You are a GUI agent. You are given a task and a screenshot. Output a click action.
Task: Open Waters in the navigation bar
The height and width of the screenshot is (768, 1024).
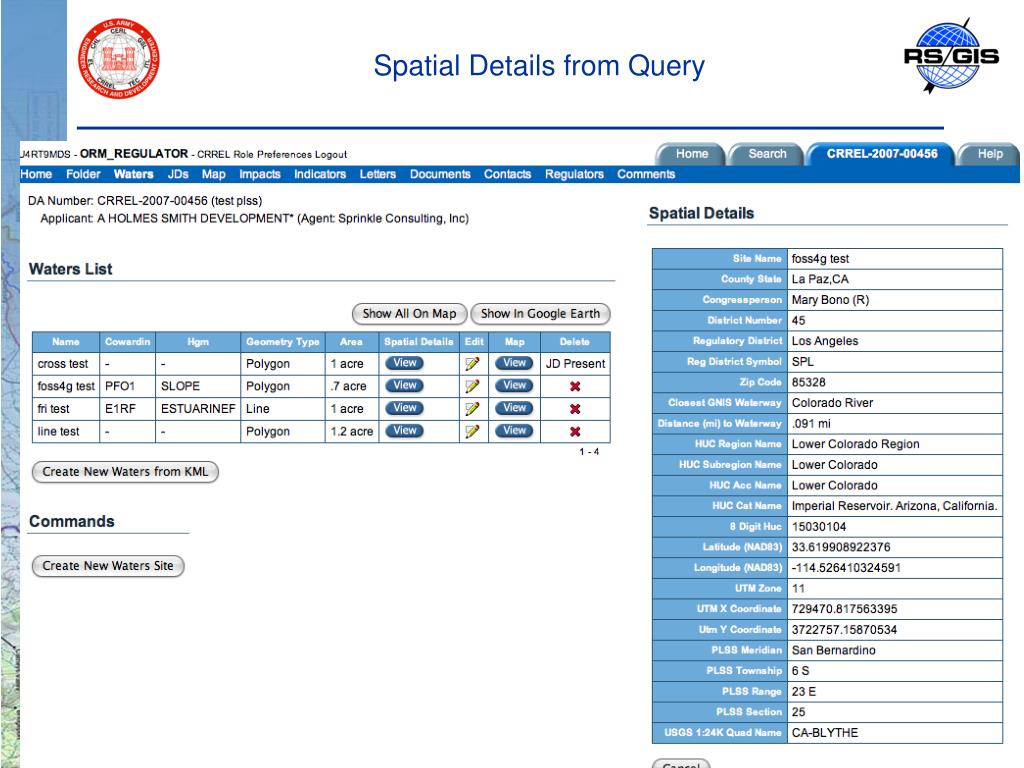pyautogui.click(x=133, y=174)
